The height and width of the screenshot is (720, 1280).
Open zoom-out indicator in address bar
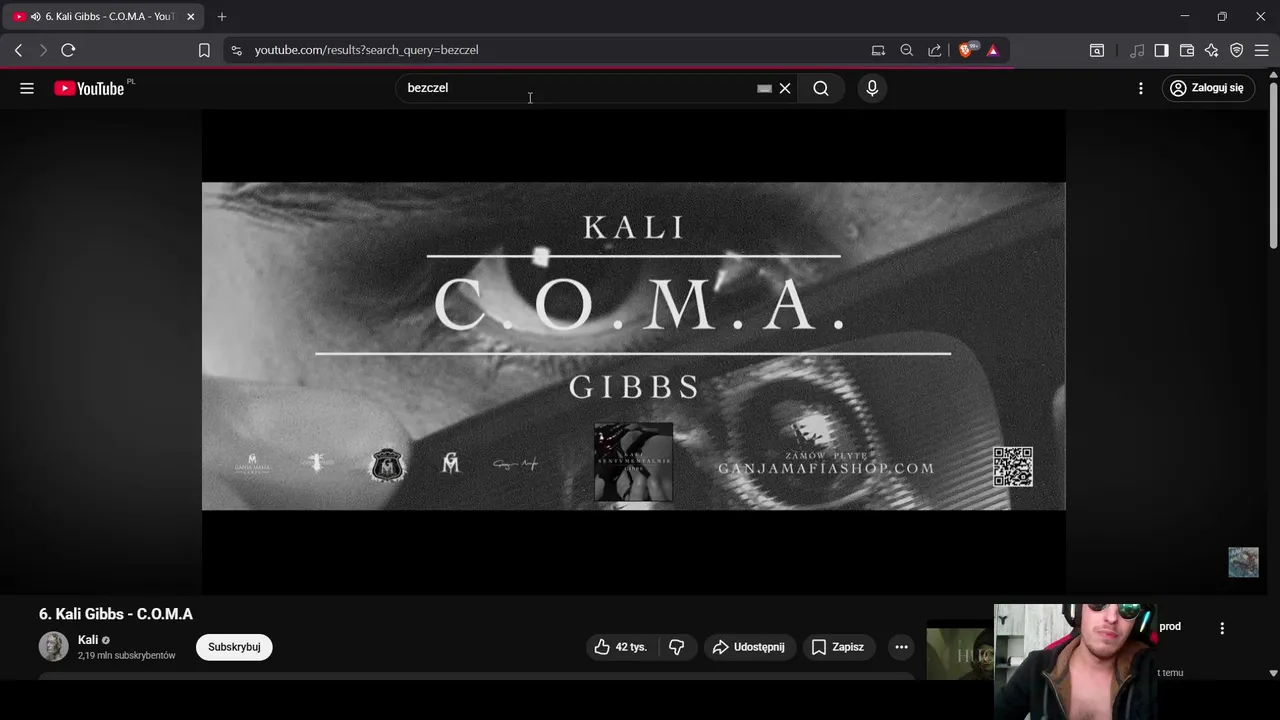(906, 50)
